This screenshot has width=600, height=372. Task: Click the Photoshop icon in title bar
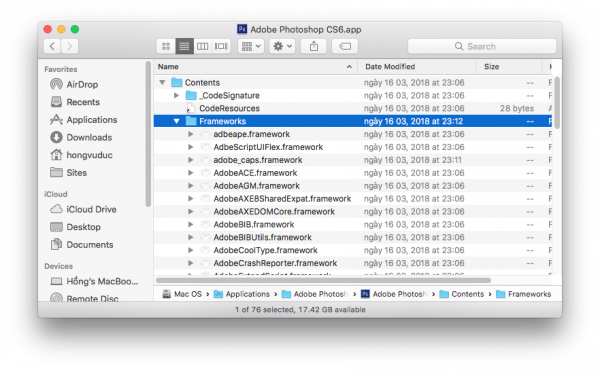(242, 29)
